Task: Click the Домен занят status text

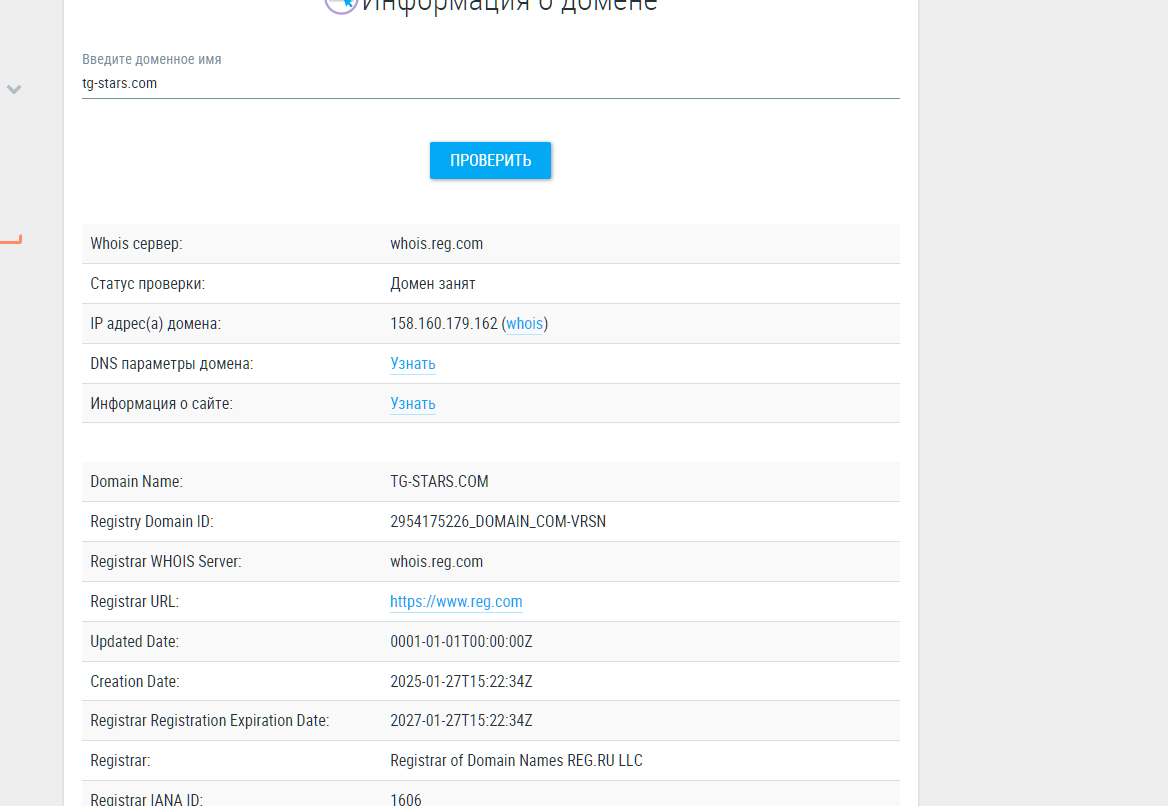Action: pos(432,284)
